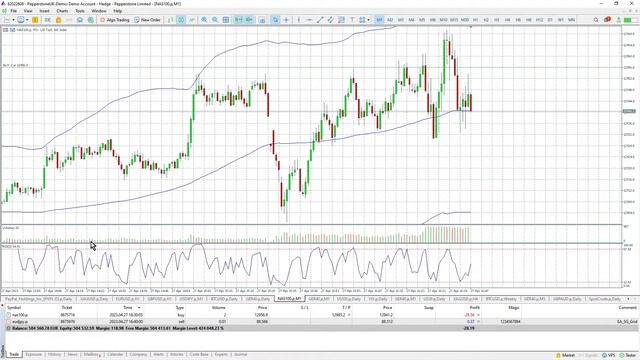Open the VPS button in status bar
Viewport: 640px width, 360px height.
pyautogui.click(x=609, y=356)
